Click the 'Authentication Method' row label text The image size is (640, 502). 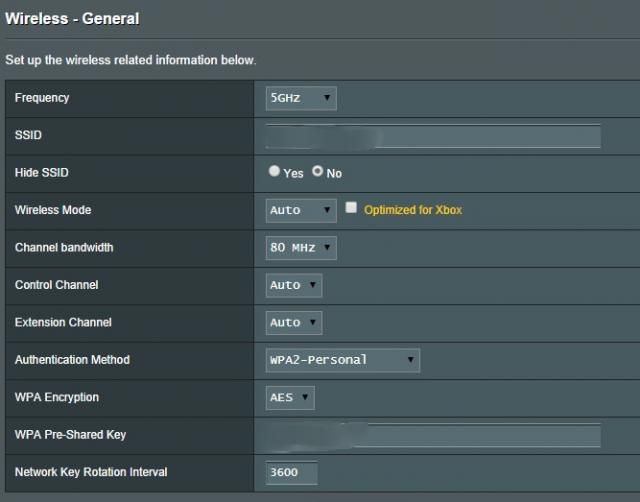(x=72, y=360)
